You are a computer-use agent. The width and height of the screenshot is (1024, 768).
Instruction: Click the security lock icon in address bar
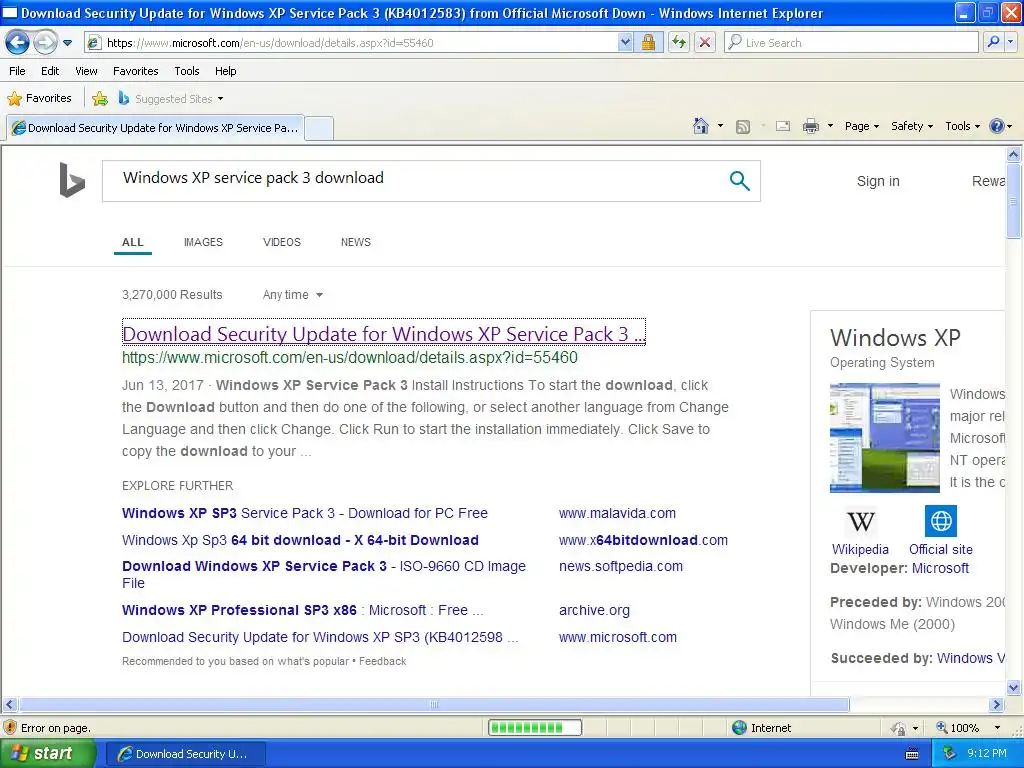click(648, 42)
